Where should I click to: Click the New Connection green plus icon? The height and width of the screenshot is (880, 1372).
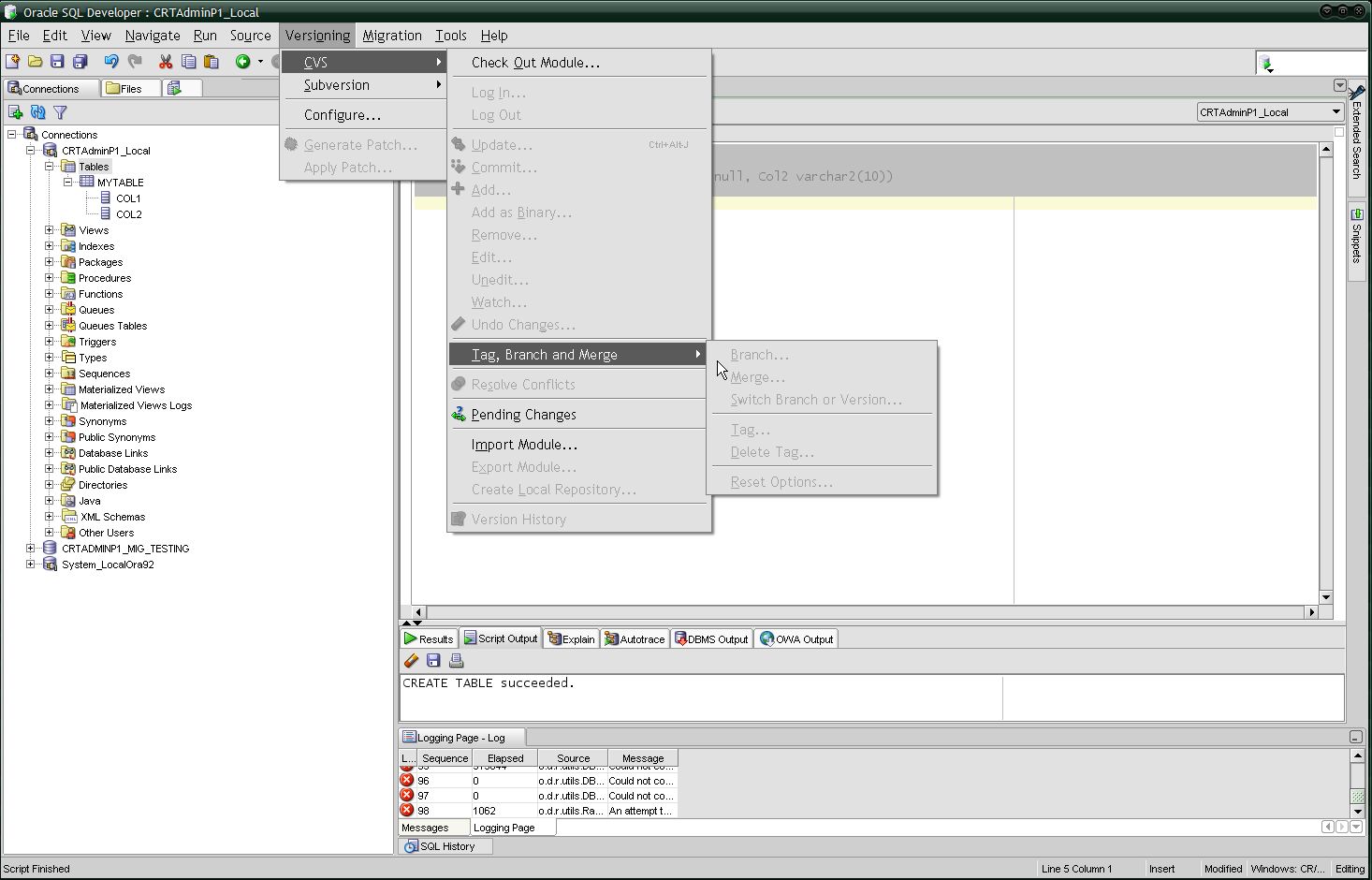click(x=15, y=112)
